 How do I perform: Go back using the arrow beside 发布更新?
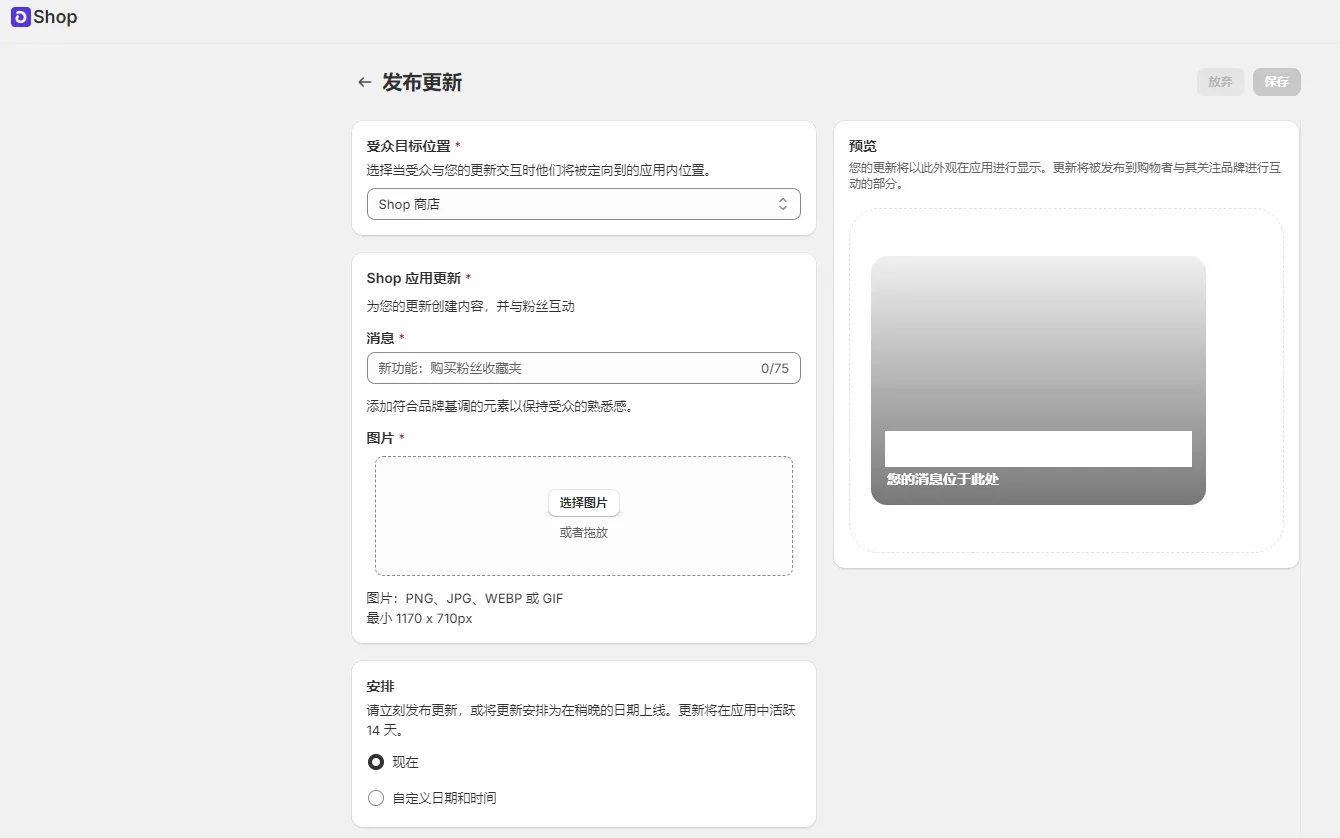[x=365, y=82]
